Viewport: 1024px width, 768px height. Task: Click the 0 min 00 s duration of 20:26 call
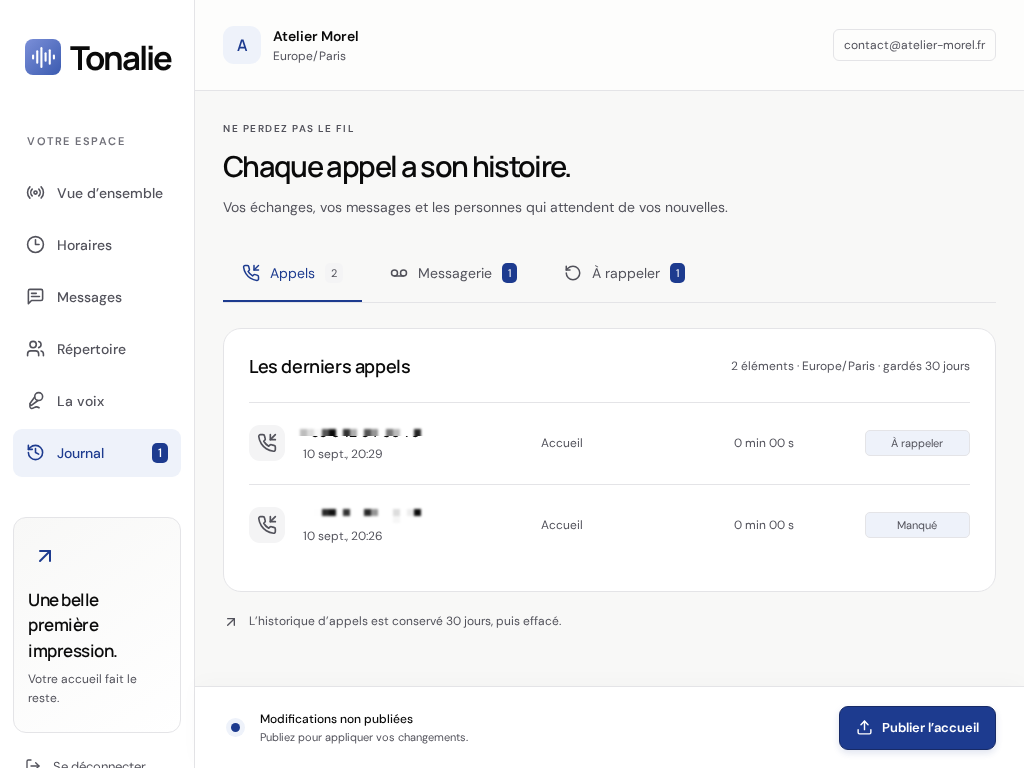[x=763, y=525]
